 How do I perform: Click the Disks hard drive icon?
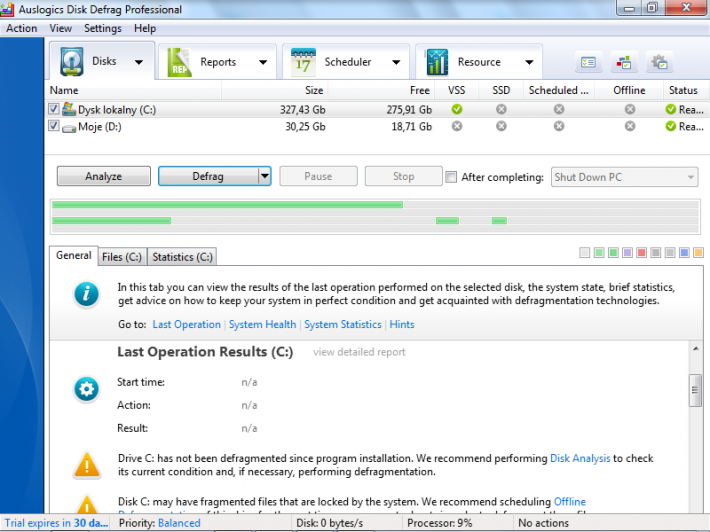point(72,62)
